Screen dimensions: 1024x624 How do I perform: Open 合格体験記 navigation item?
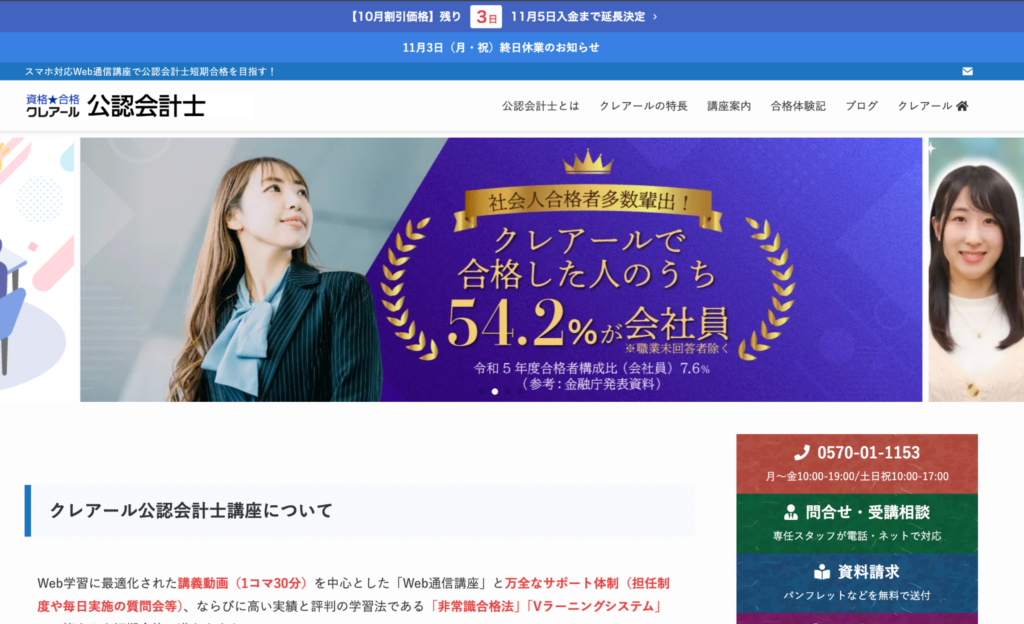(798, 106)
